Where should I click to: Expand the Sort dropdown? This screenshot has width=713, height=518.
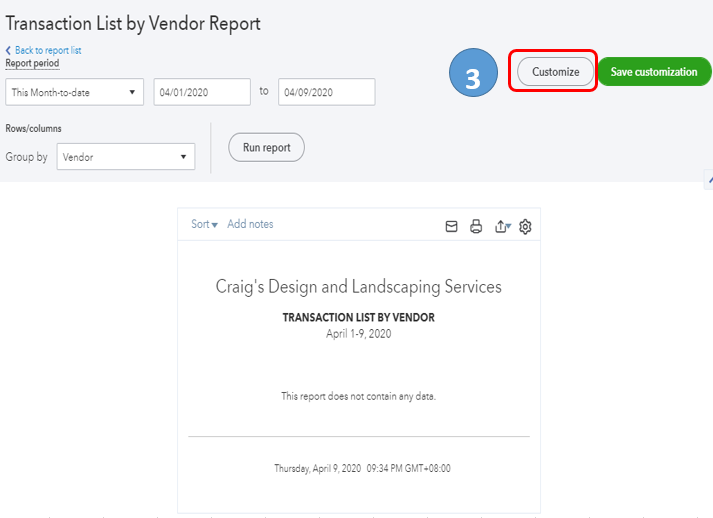pos(204,224)
